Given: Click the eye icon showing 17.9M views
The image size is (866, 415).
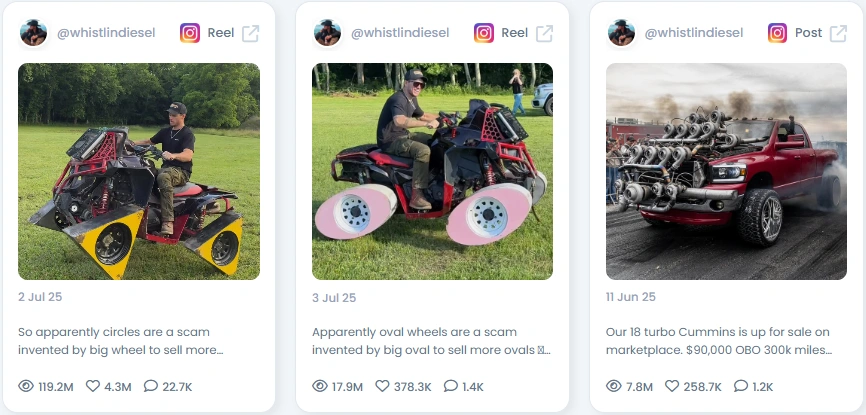Looking at the screenshot, I should [x=320, y=386].
